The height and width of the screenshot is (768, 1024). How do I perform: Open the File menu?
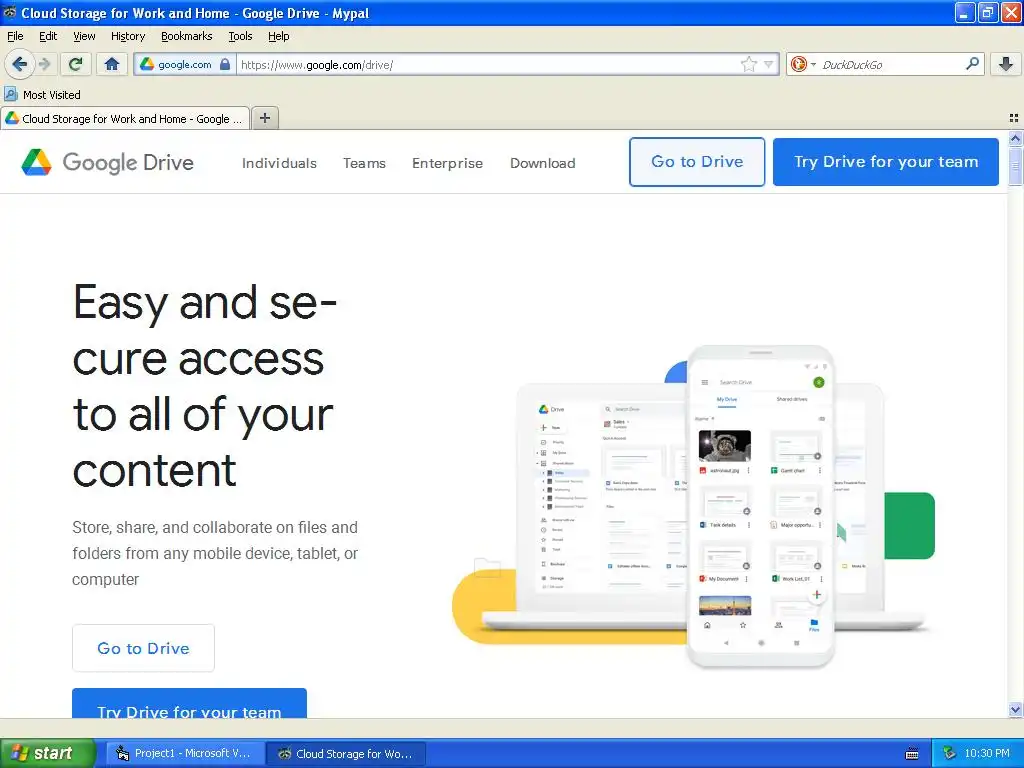(x=15, y=36)
